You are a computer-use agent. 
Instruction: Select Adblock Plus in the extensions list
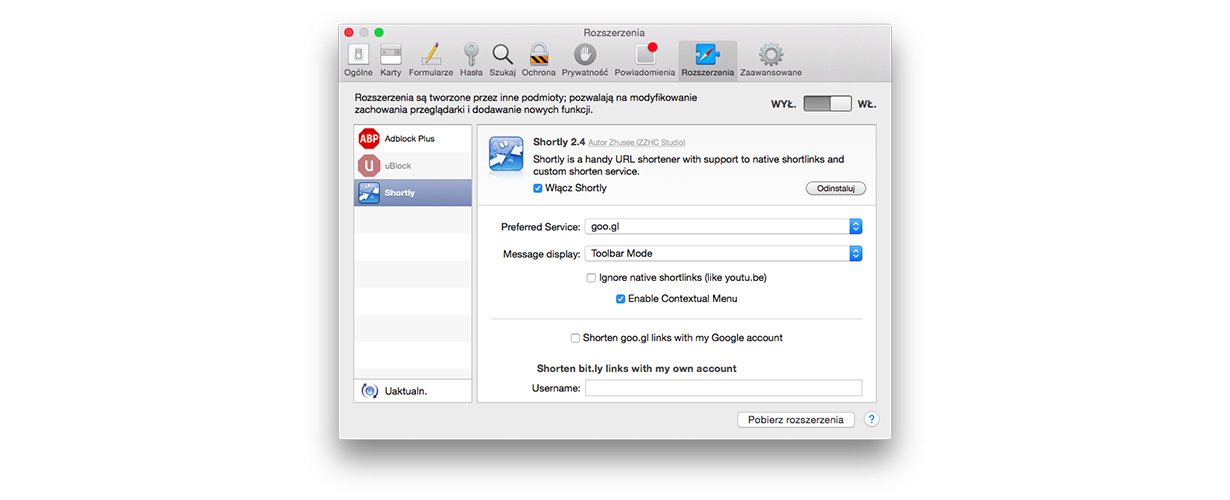413,139
